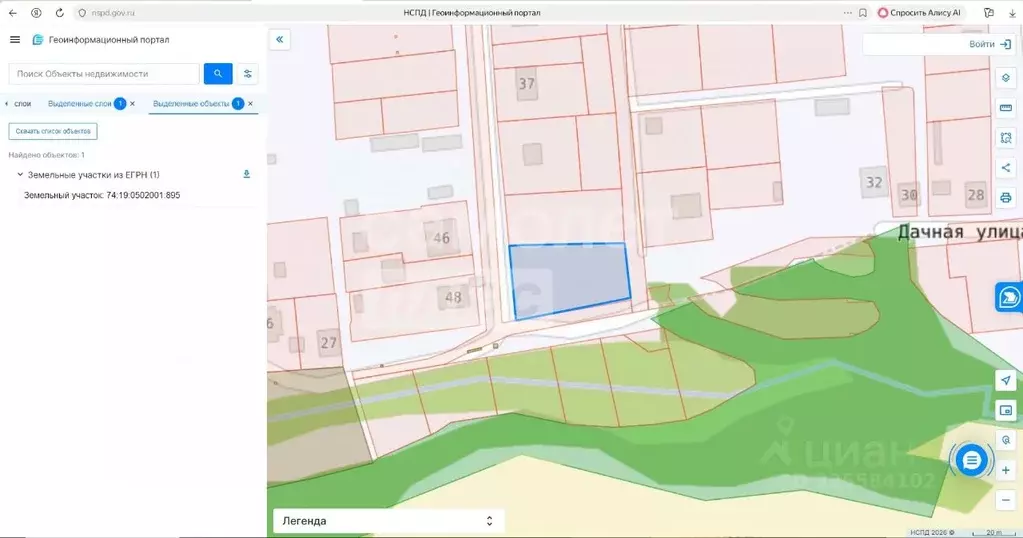Zoom in on the map
The width and height of the screenshot is (1023, 538).
(1006, 470)
